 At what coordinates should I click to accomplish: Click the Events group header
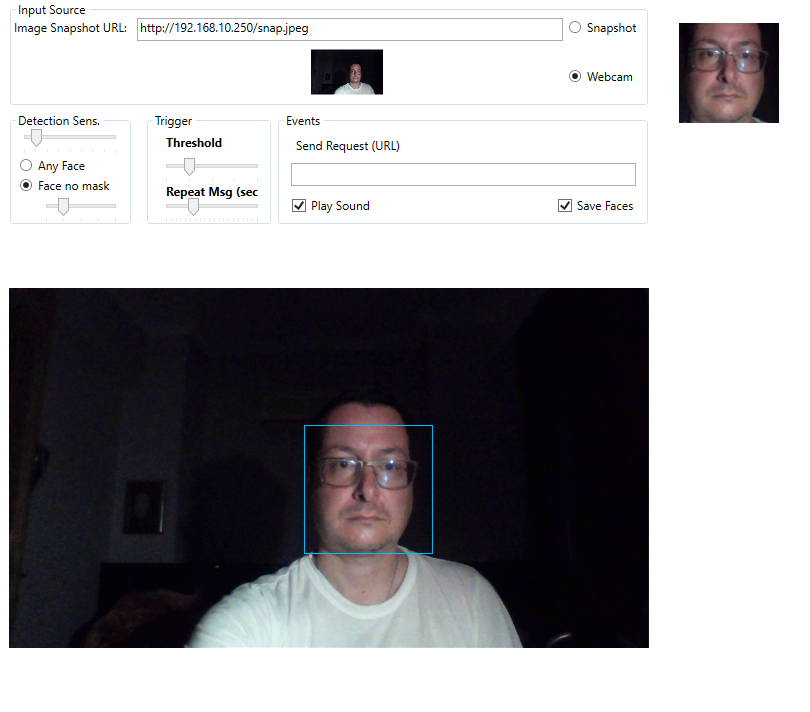tap(303, 121)
